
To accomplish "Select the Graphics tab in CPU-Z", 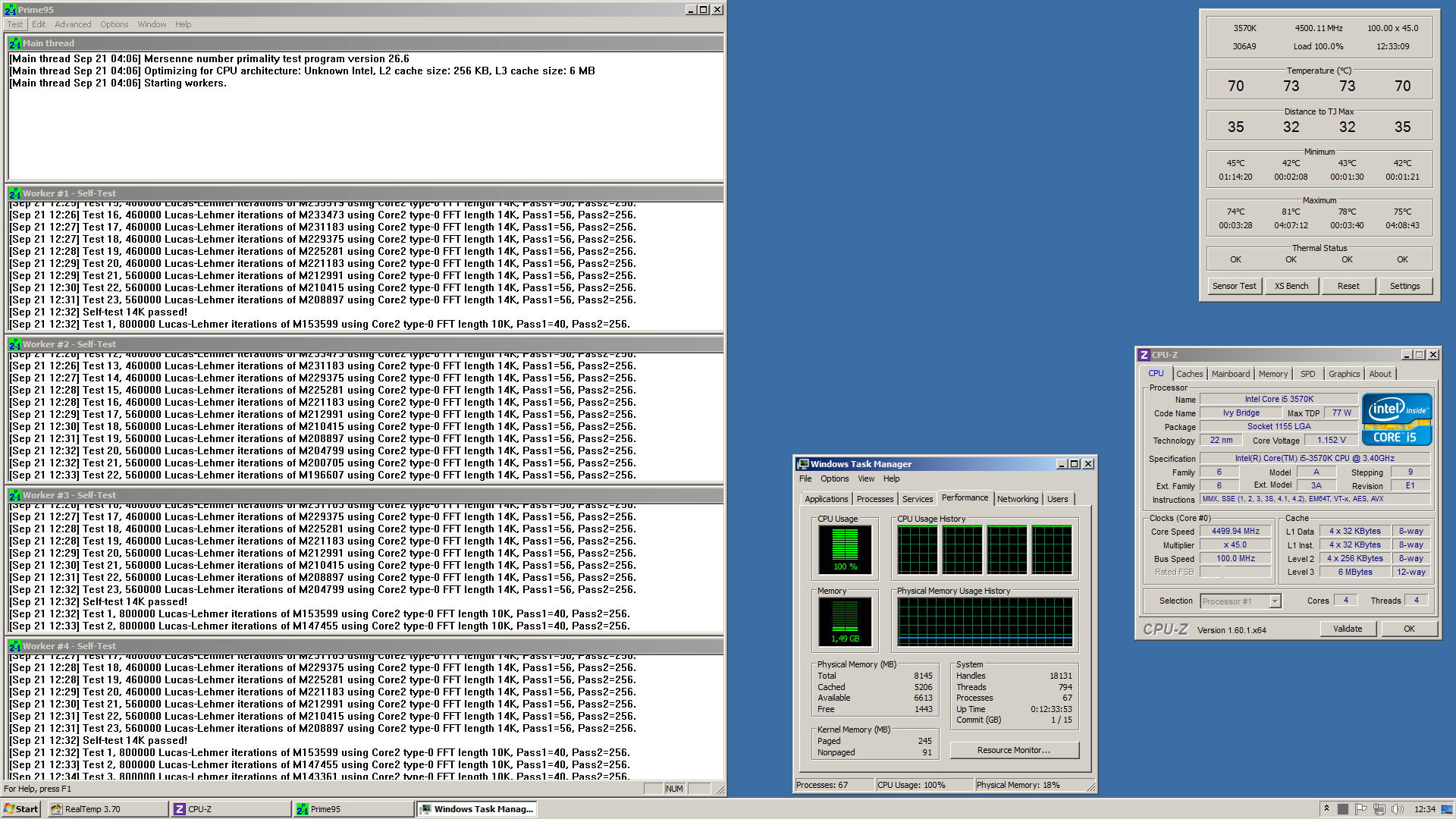I will [1344, 374].
